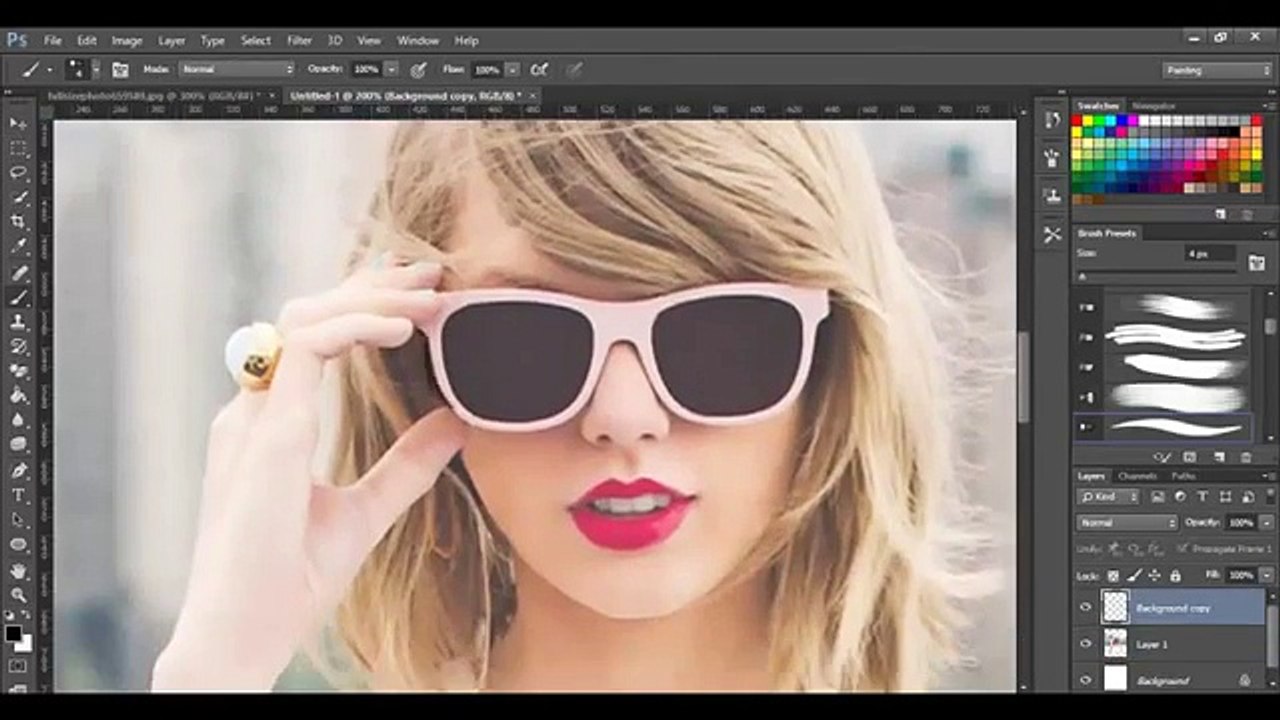Open the brush Mode dropdown
Screen dimensions: 1280x720
[237, 70]
